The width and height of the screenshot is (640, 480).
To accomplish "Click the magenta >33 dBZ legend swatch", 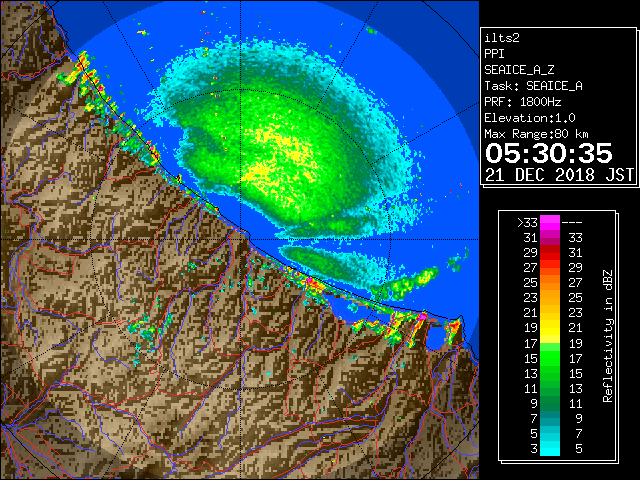I will pos(550,223).
